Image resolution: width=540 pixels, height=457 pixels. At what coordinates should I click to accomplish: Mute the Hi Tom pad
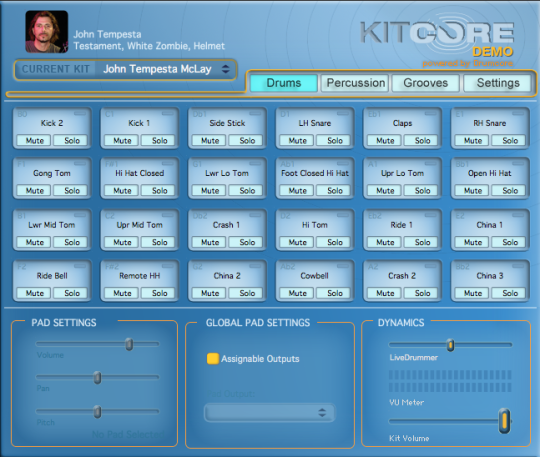[x=298, y=242]
